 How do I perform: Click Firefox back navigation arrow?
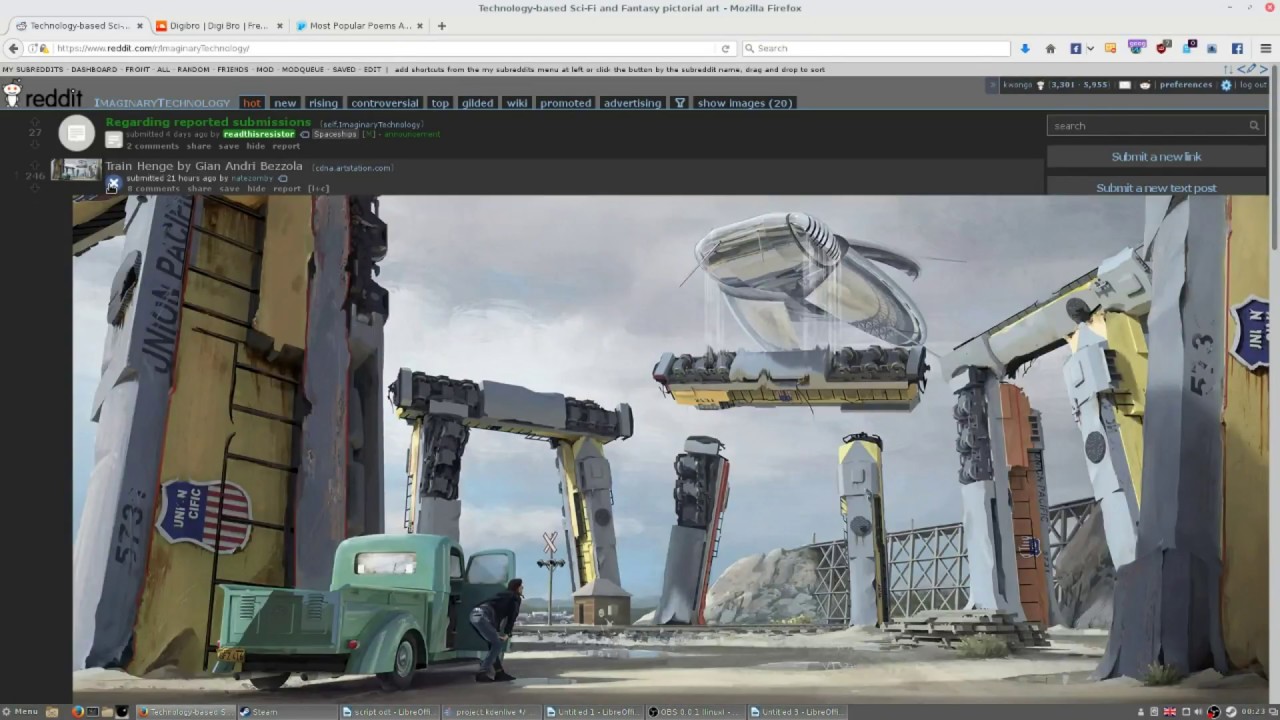click(x=13, y=48)
